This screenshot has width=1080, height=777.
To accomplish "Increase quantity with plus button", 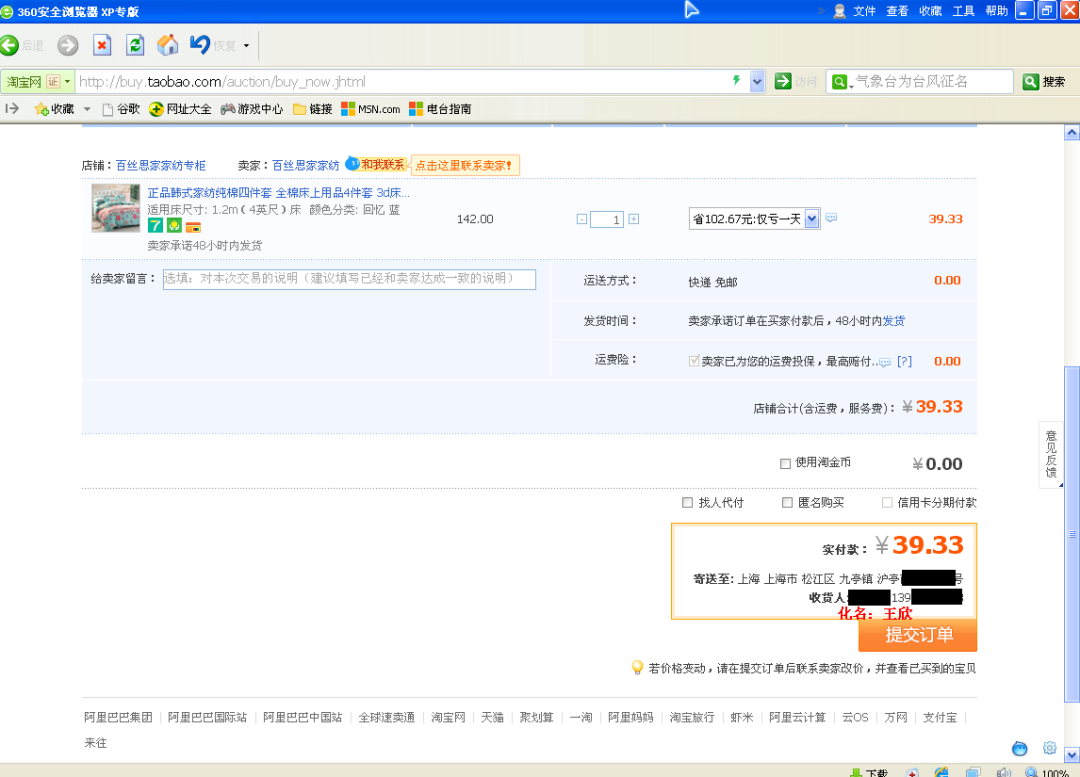I will [634, 219].
